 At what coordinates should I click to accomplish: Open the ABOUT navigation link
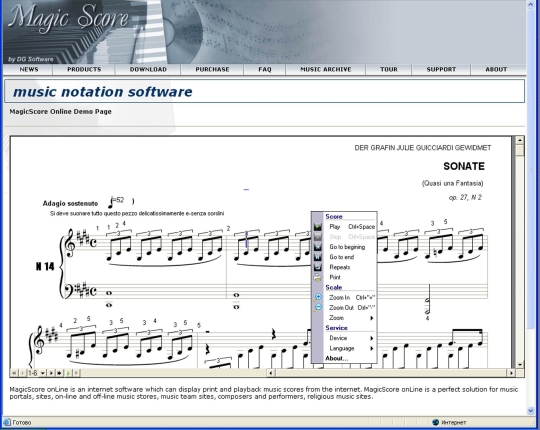[496, 70]
